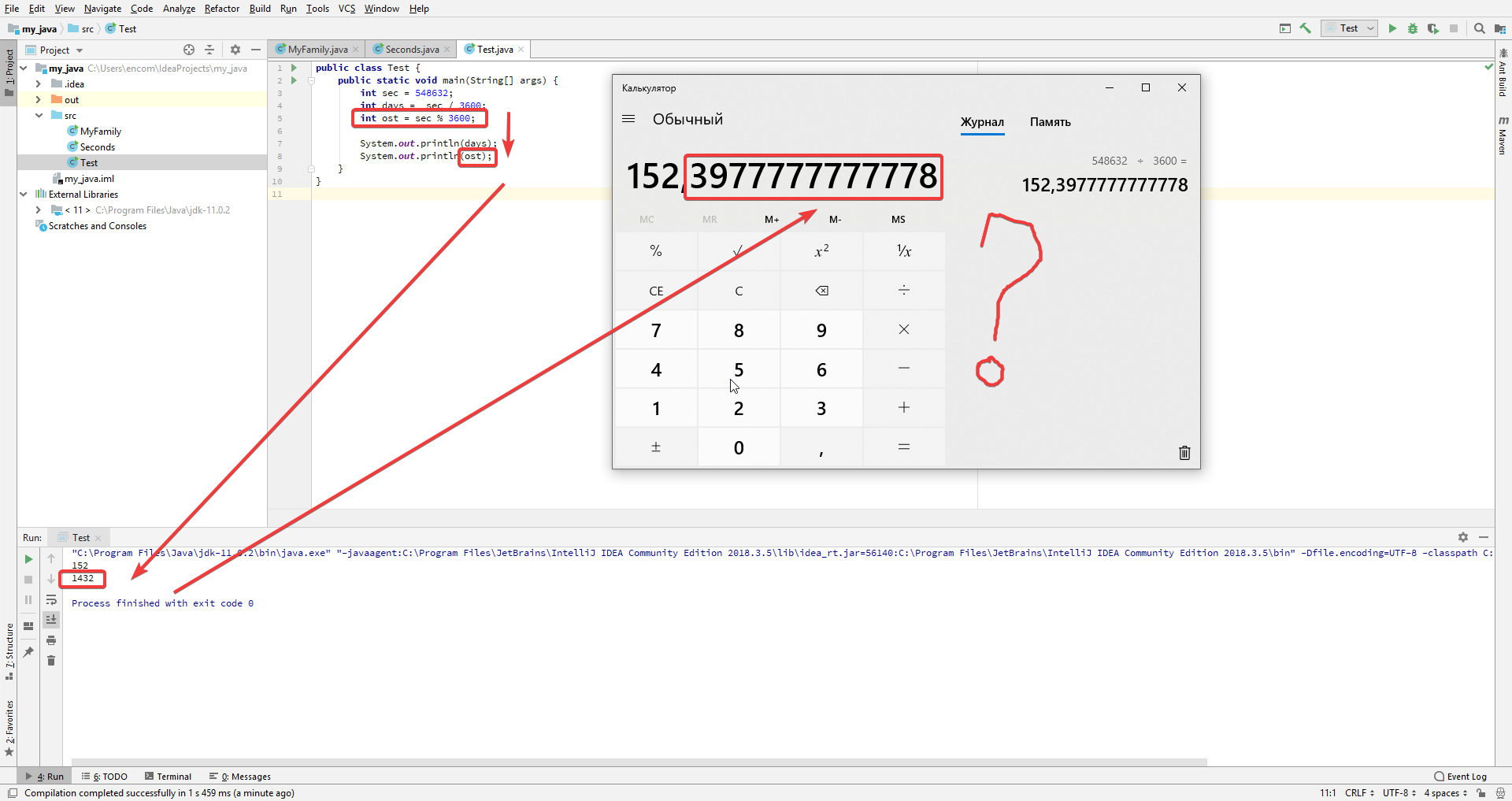Screen dimensions: 1512x801
Task: Open the Navigate menu
Action: [103, 9]
